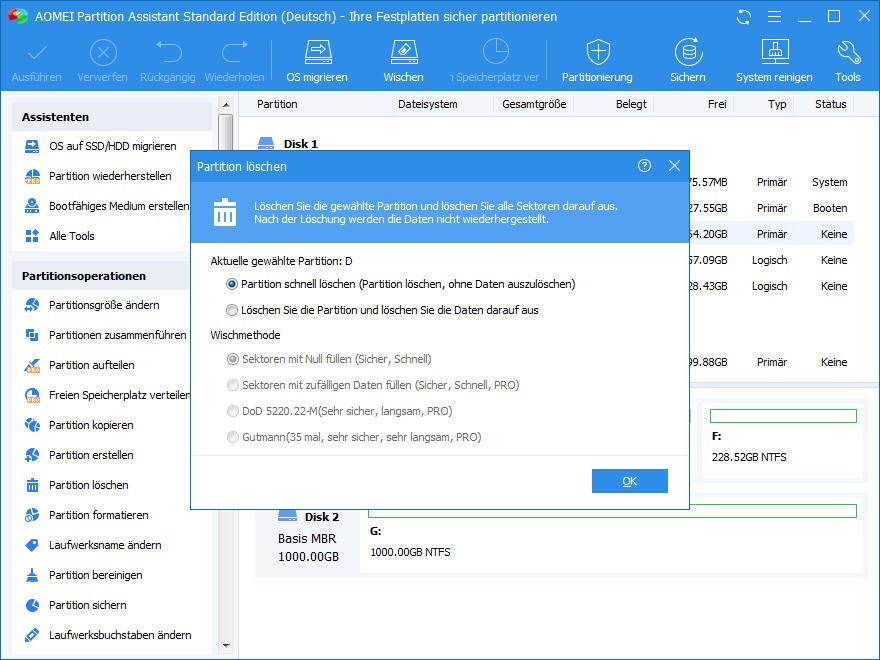The width and height of the screenshot is (880, 660).
Task: Click the Wiederholen redo icon
Action: pos(235,52)
